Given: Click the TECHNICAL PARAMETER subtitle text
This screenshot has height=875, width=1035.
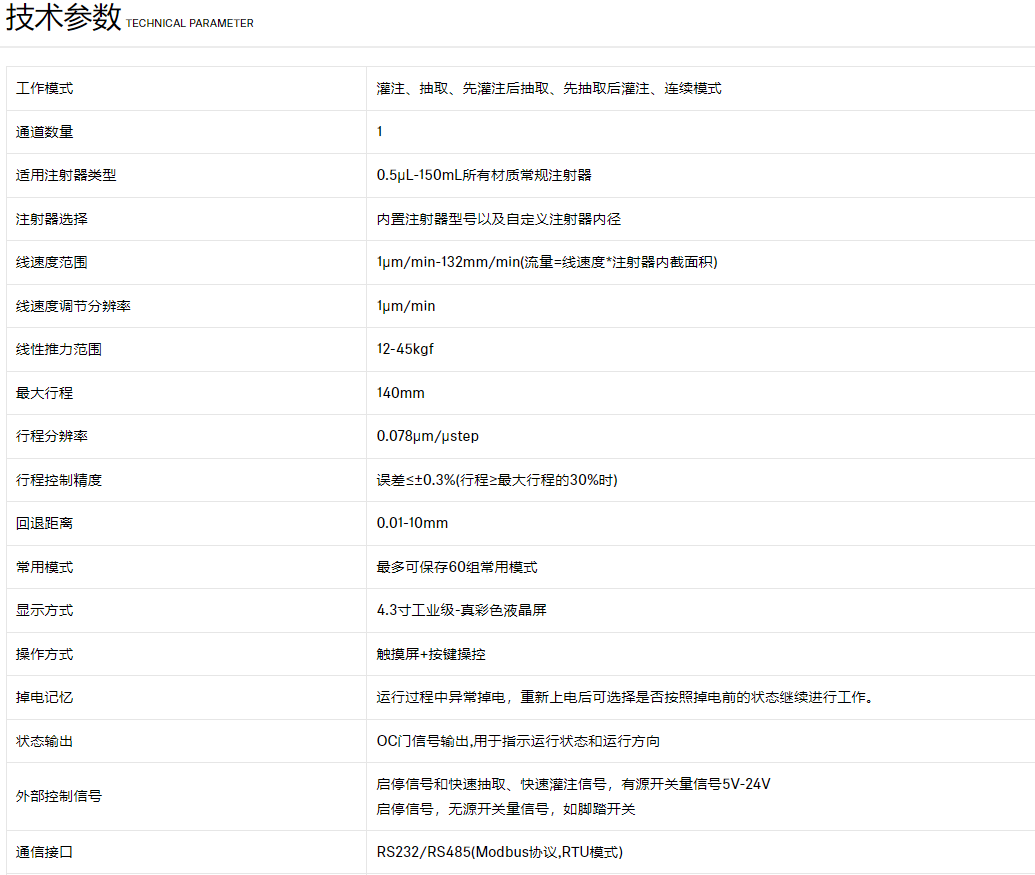Looking at the screenshot, I should (x=190, y=23).
